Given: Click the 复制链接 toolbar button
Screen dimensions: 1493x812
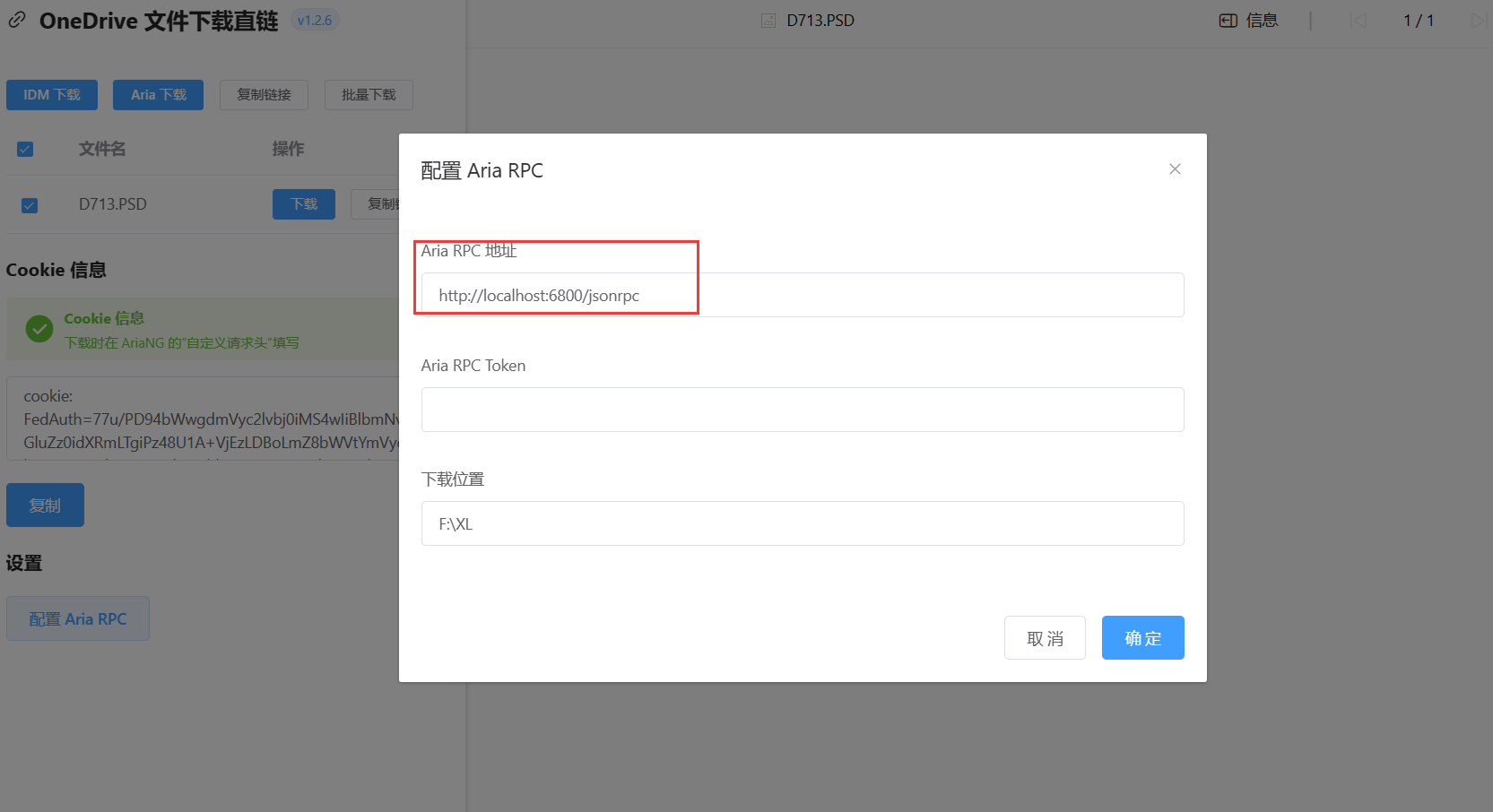Looking at the screenshot, I should point(264,95).
